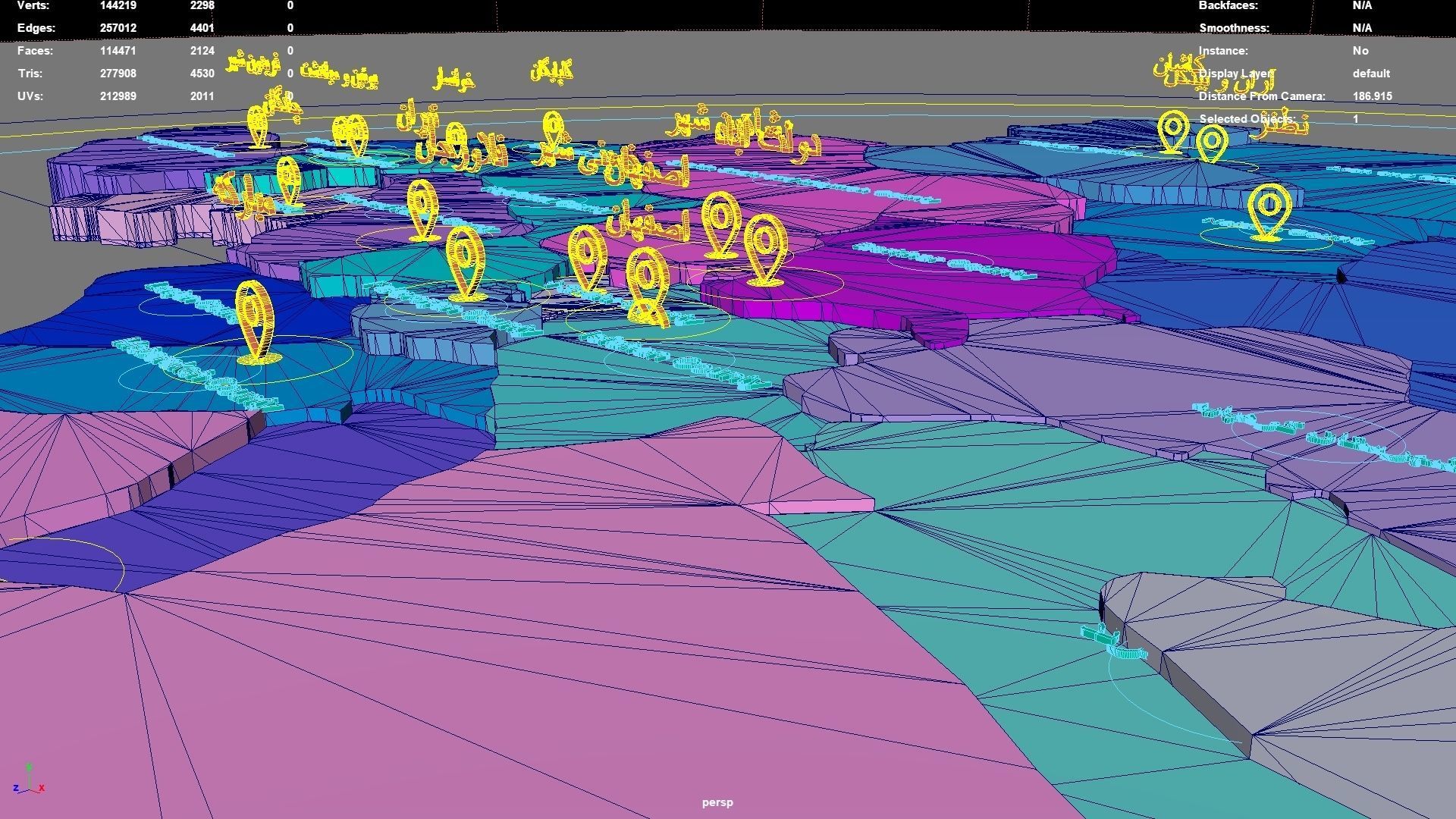Screen dimensions: 1456x819
Task: Click the Display Layer value default
Action: 1370,74
